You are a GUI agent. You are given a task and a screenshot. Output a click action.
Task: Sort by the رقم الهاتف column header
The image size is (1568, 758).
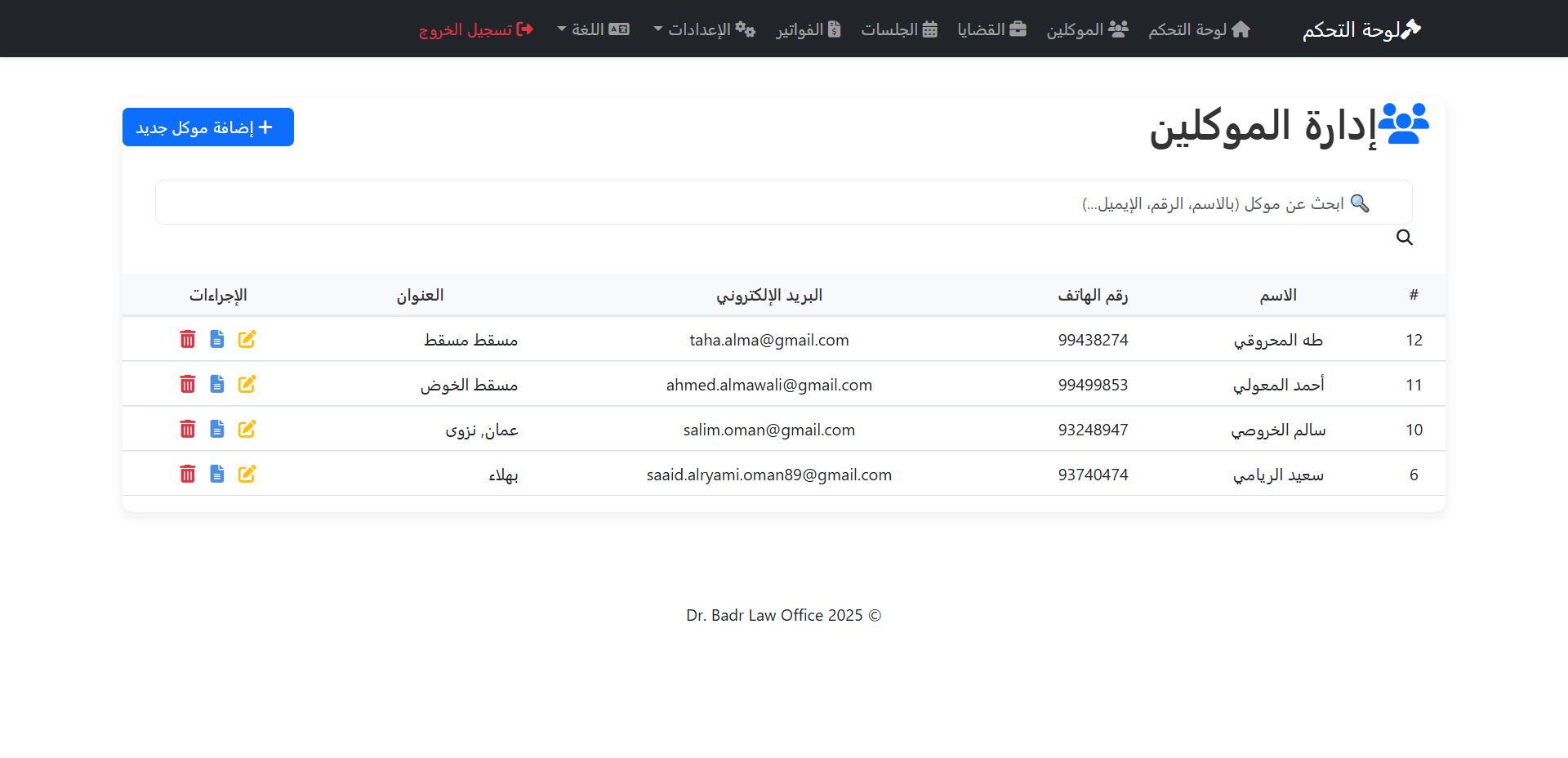coord(1093,295)
